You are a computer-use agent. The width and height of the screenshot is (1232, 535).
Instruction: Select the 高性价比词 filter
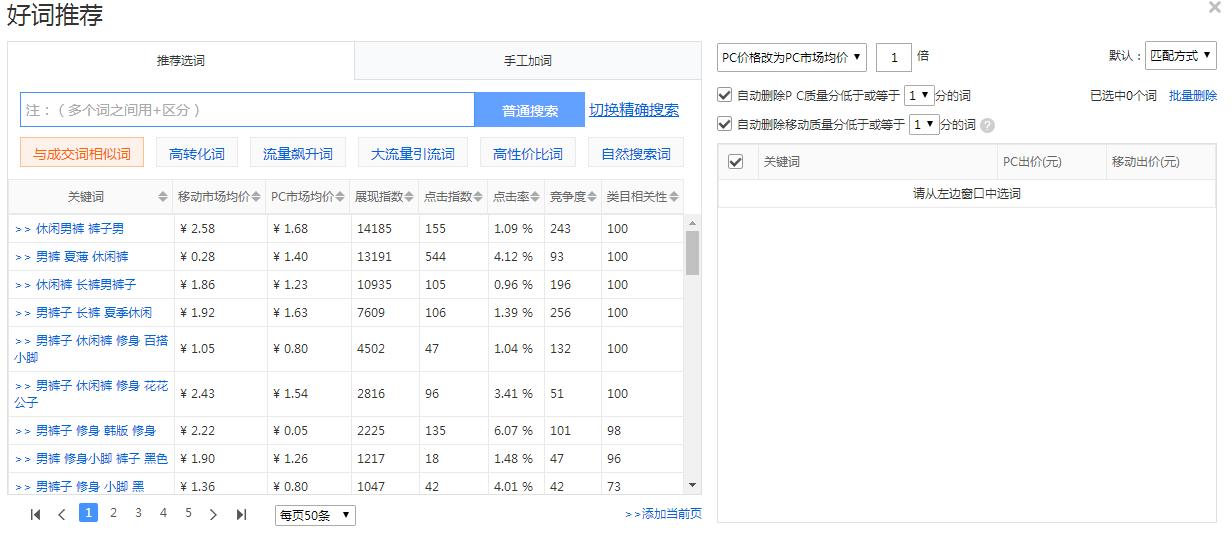[528, 153]
